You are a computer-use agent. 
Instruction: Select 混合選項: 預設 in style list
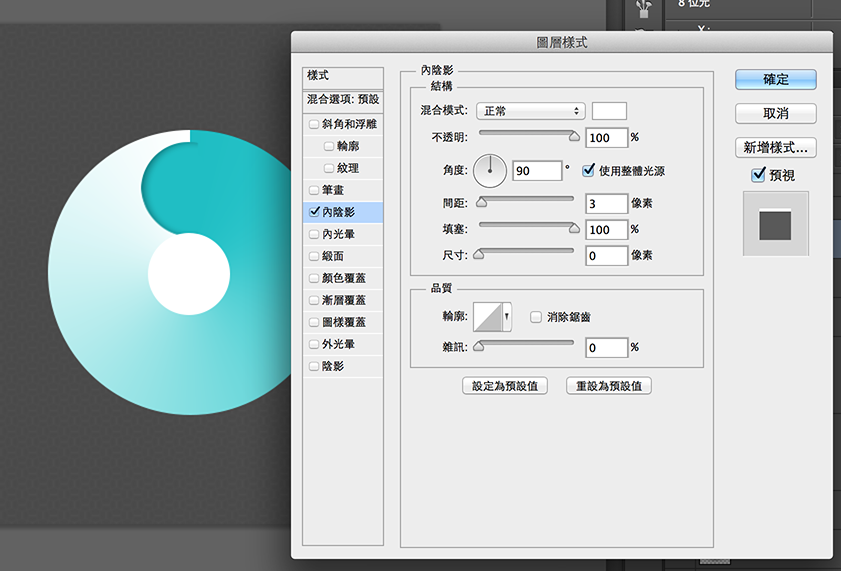[x=343, y=100]
